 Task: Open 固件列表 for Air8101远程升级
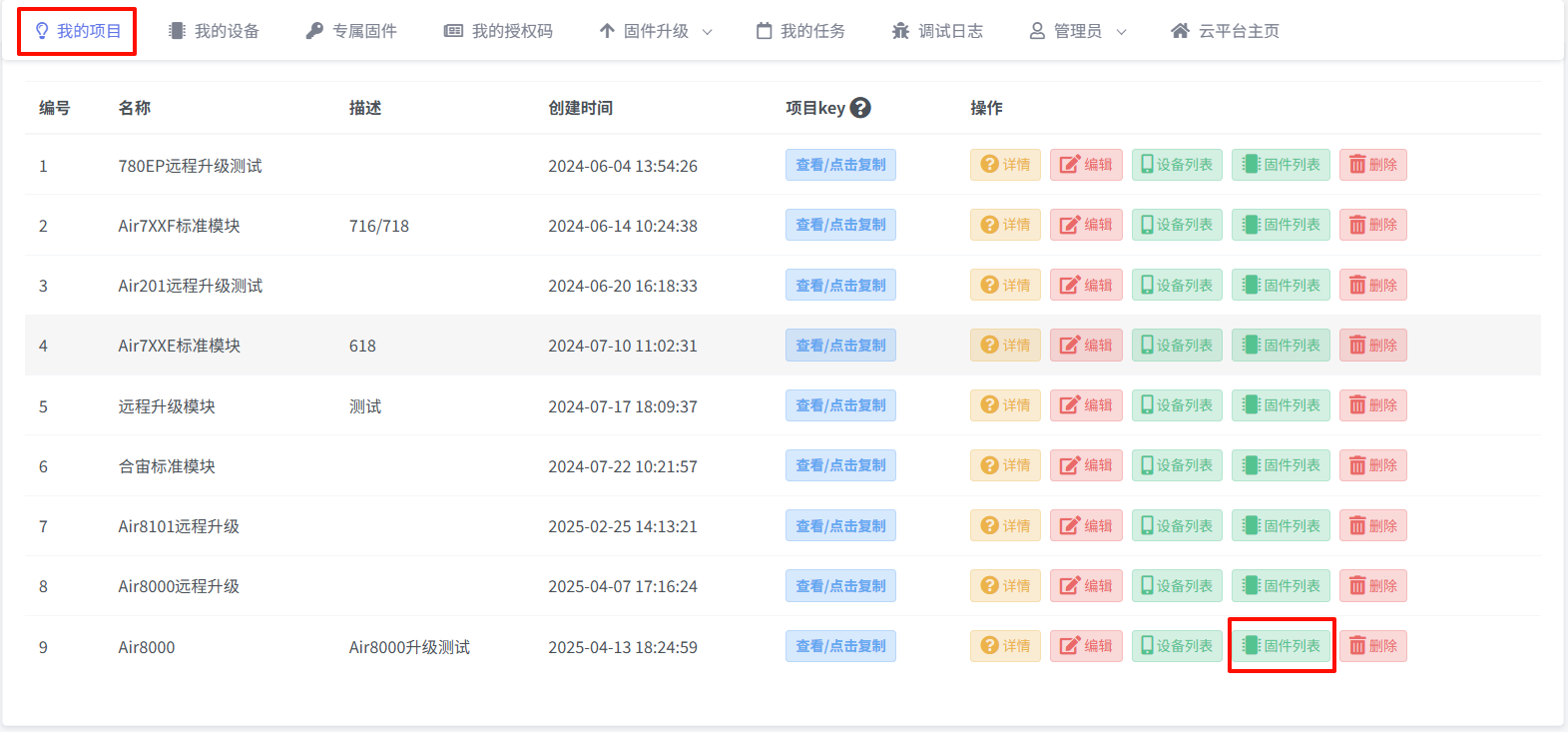coord(1281,525)
